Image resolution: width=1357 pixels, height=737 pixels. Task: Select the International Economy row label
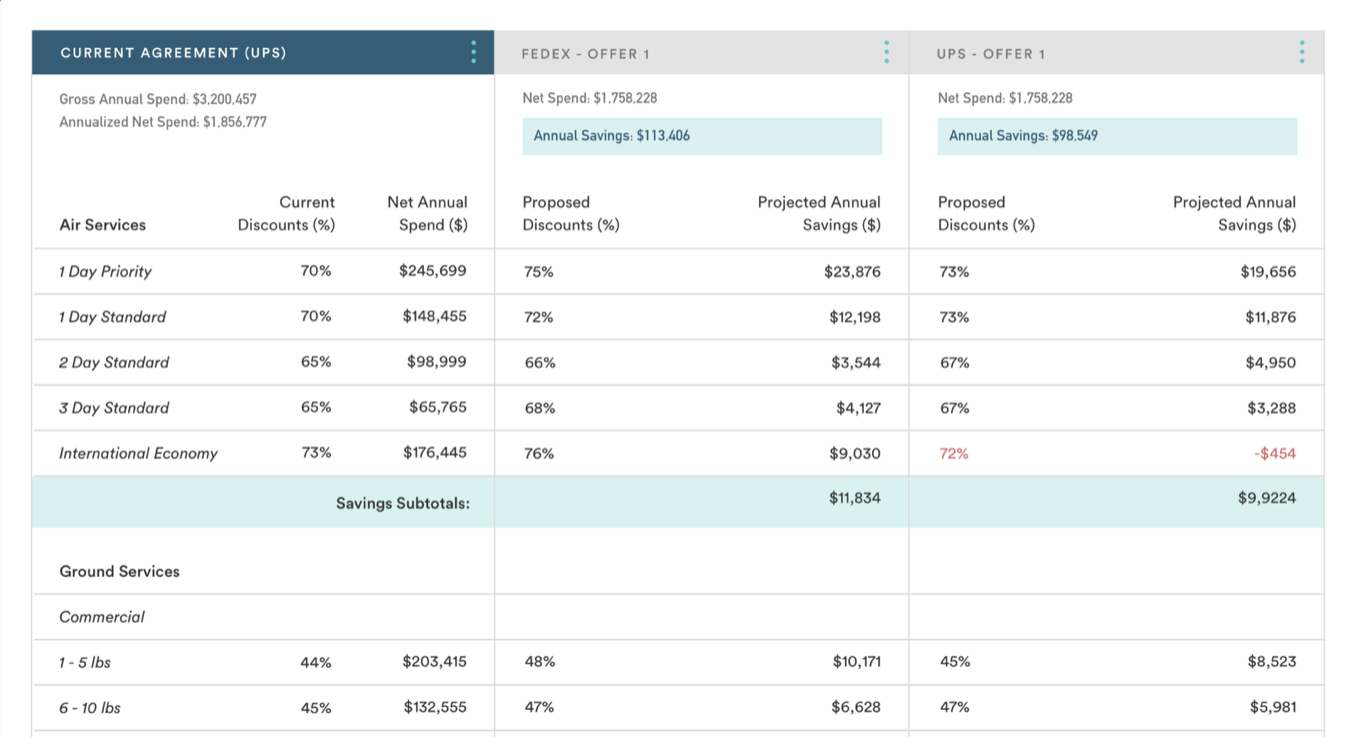[x=137, y=453]
